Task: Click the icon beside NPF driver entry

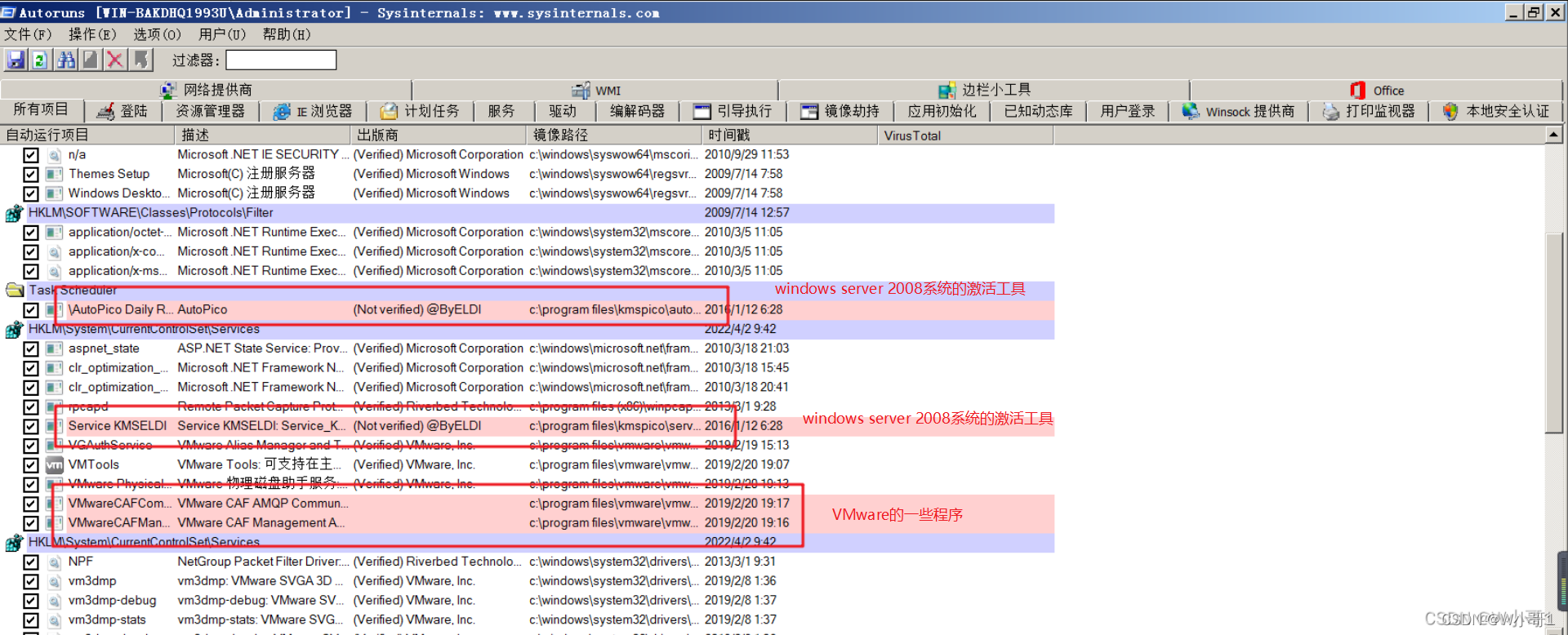Action: [55, 562]
